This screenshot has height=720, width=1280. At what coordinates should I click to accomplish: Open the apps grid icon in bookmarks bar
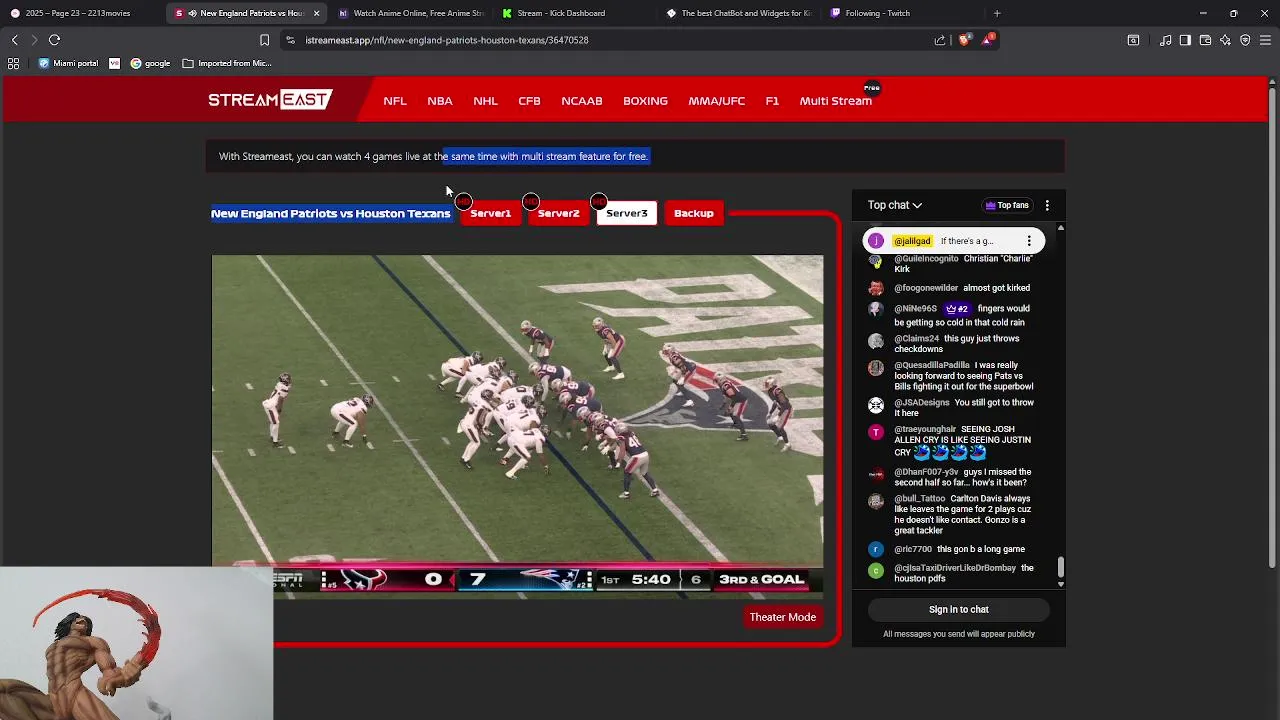[x=14, y=63]
